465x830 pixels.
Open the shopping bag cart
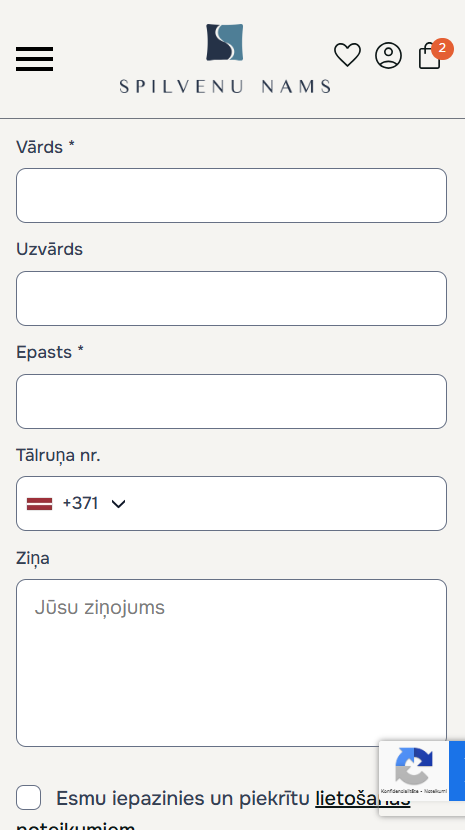(x=430, y=57)
